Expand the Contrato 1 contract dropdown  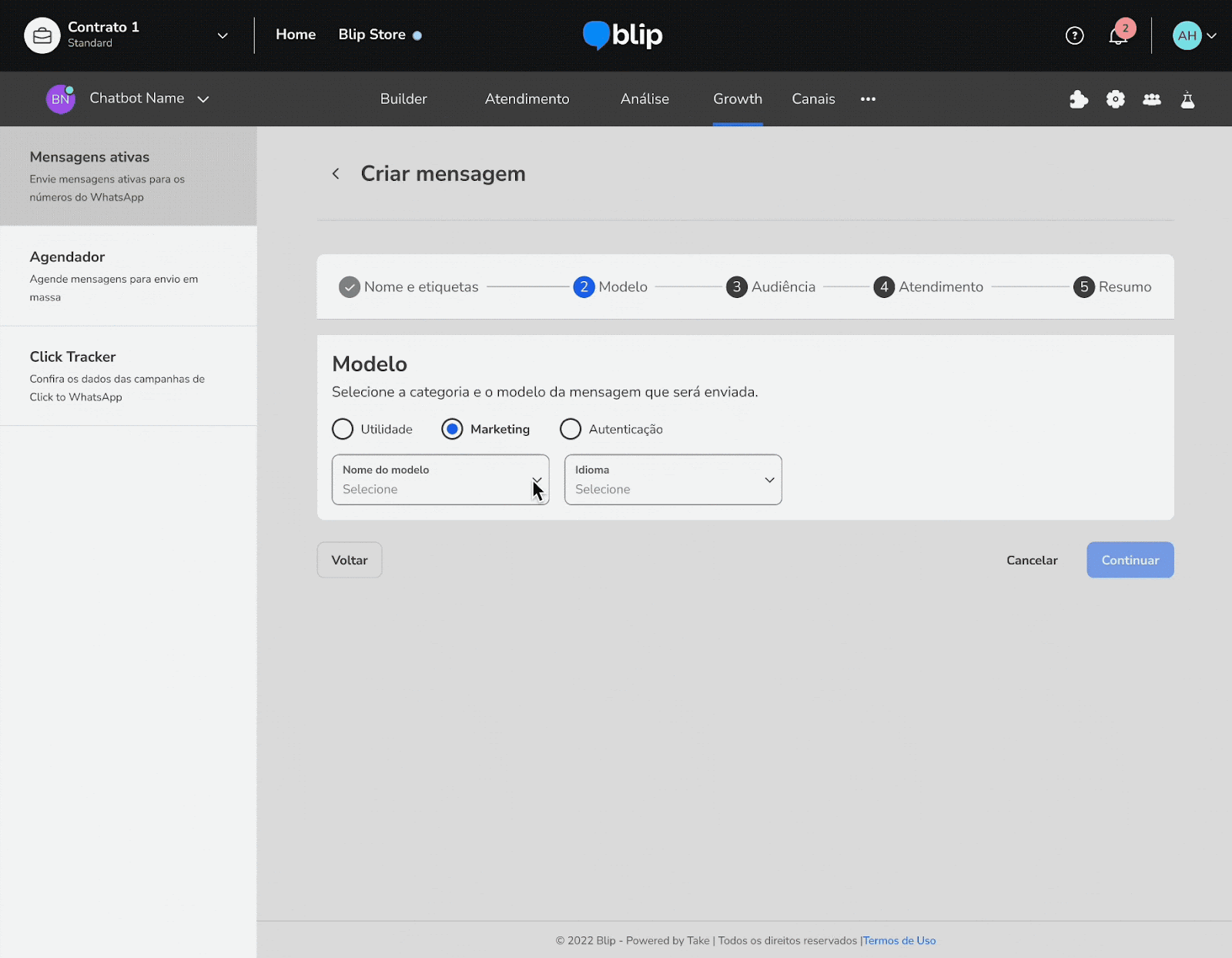click(223, 35)
